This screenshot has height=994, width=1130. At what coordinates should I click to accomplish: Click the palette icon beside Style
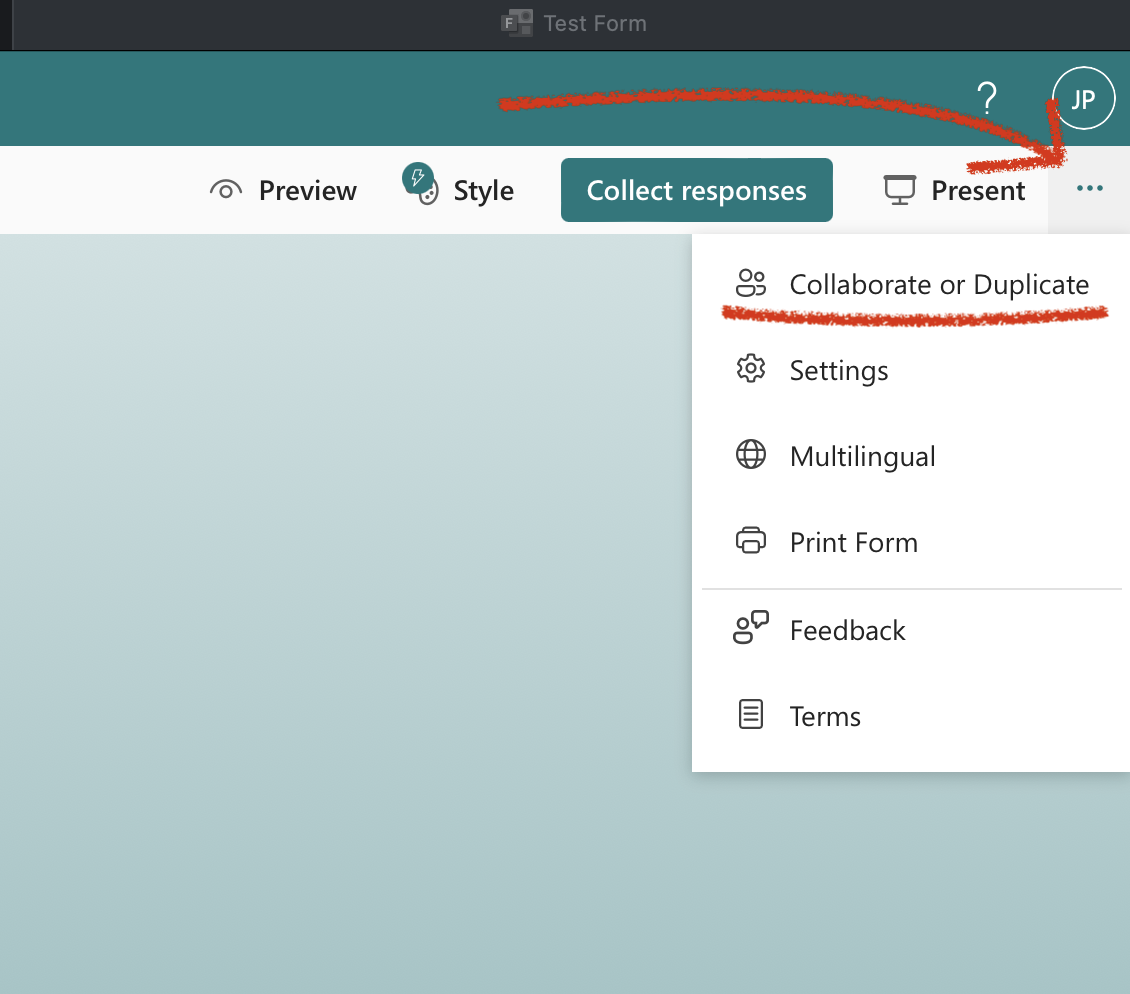[x=429, y=194]
